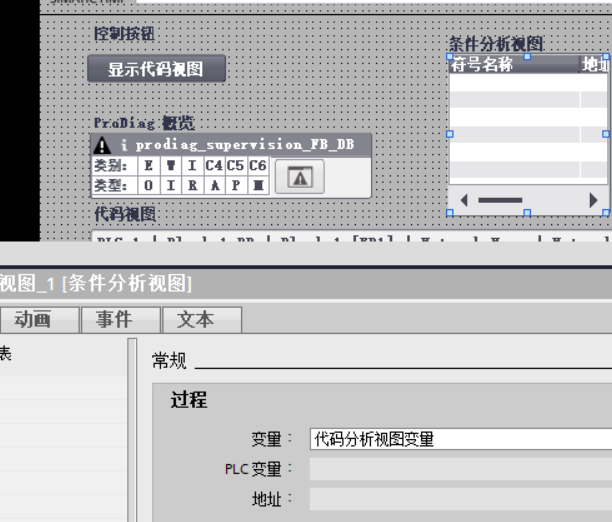Click the 类型: label cell
Viewport: 612px width, 522px height.
(x=114, y=185)
